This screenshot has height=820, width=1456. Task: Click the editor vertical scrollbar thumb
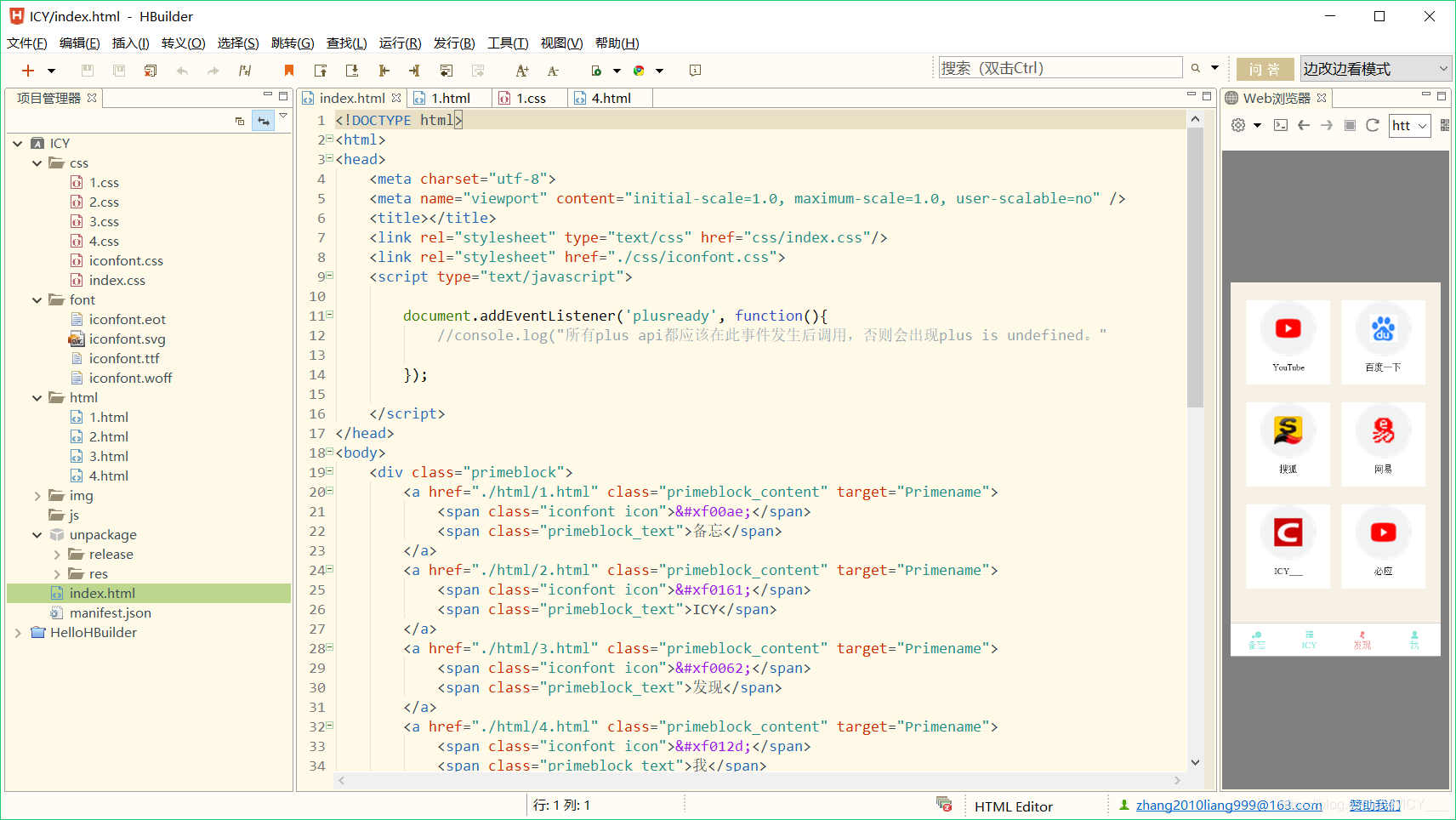tap(1196, 267)
